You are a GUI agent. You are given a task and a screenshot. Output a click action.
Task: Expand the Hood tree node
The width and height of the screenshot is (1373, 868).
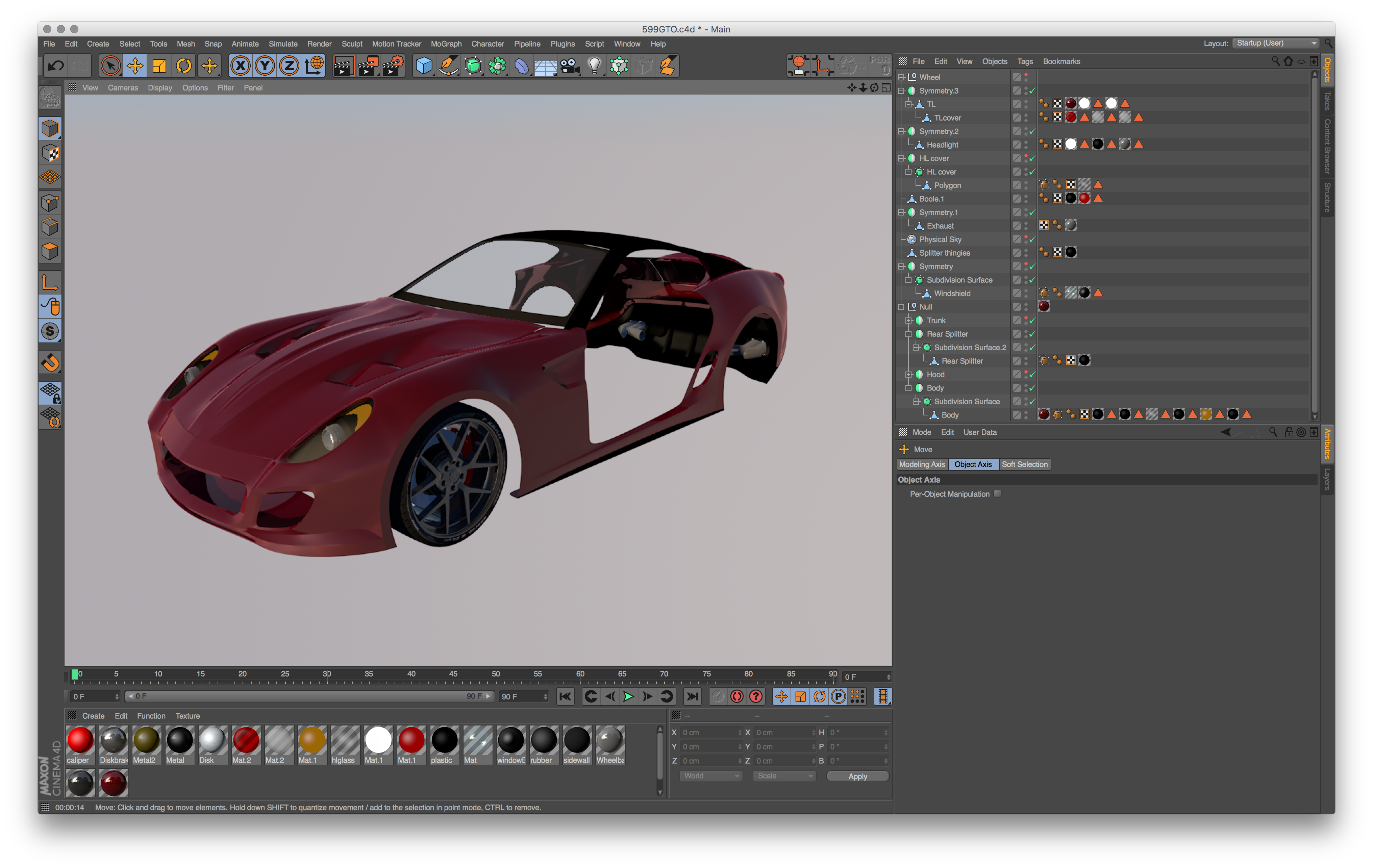click(909, 375)
